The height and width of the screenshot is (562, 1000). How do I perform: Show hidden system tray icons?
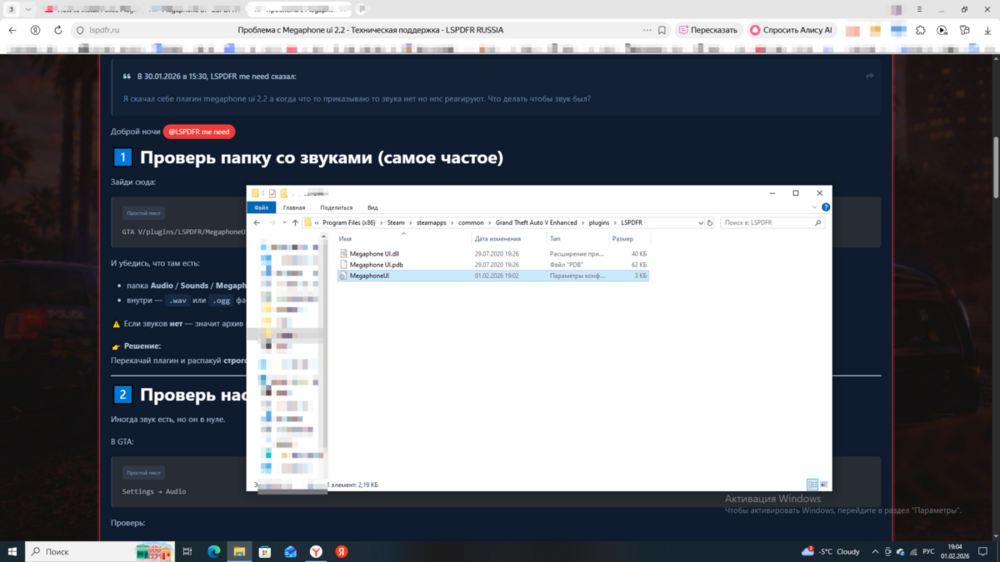click(875, 552)
